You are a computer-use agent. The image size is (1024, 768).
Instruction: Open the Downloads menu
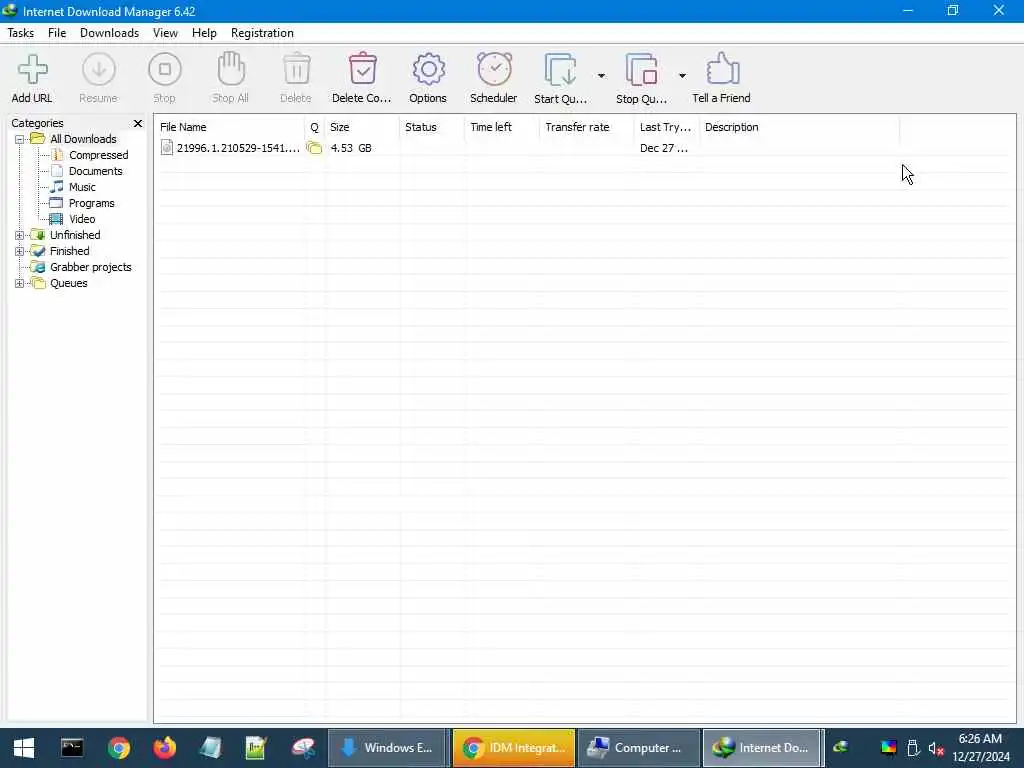point(109,33)
